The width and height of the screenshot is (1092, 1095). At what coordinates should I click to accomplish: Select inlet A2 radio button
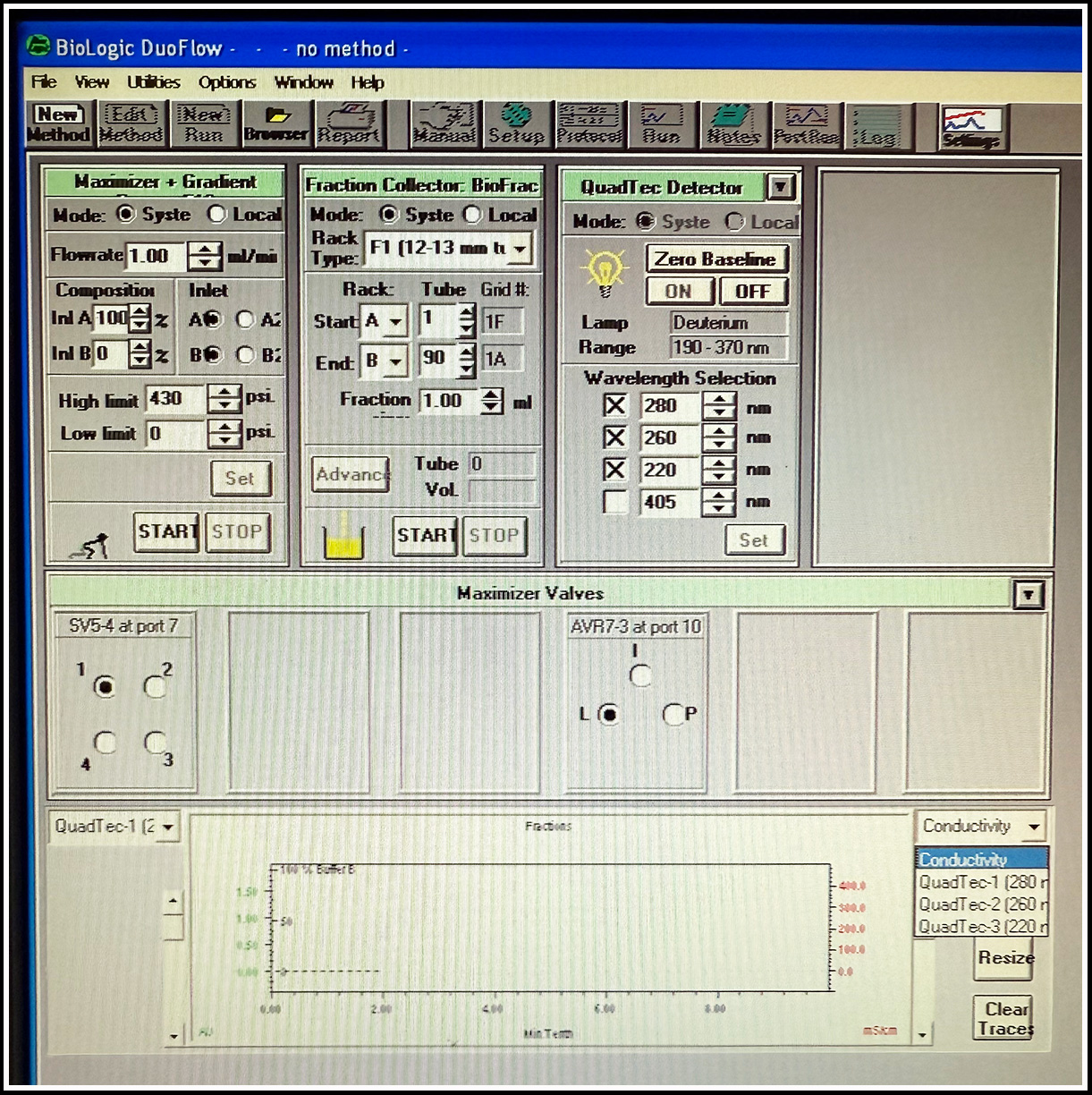[245, 319]
